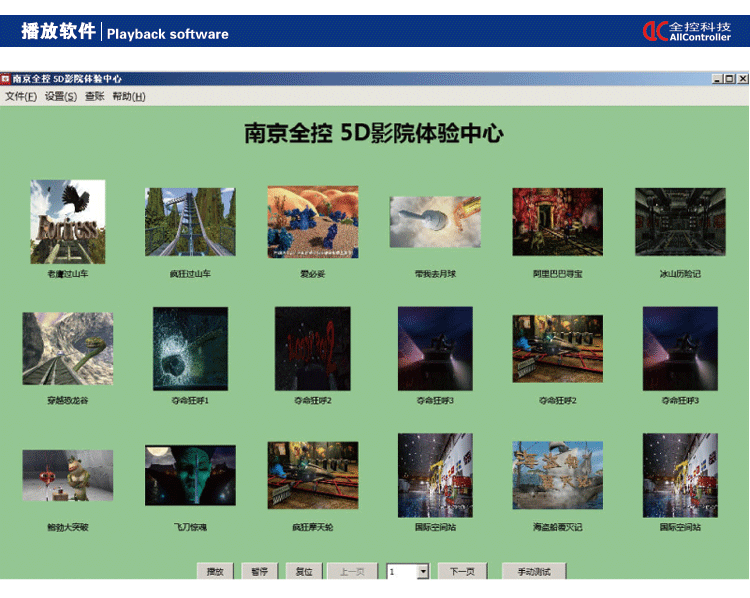Choose the 疯狂过山车 roller coaster thumbnail
The height and width of the screenshot is (598, 750).
pos(190,222)
